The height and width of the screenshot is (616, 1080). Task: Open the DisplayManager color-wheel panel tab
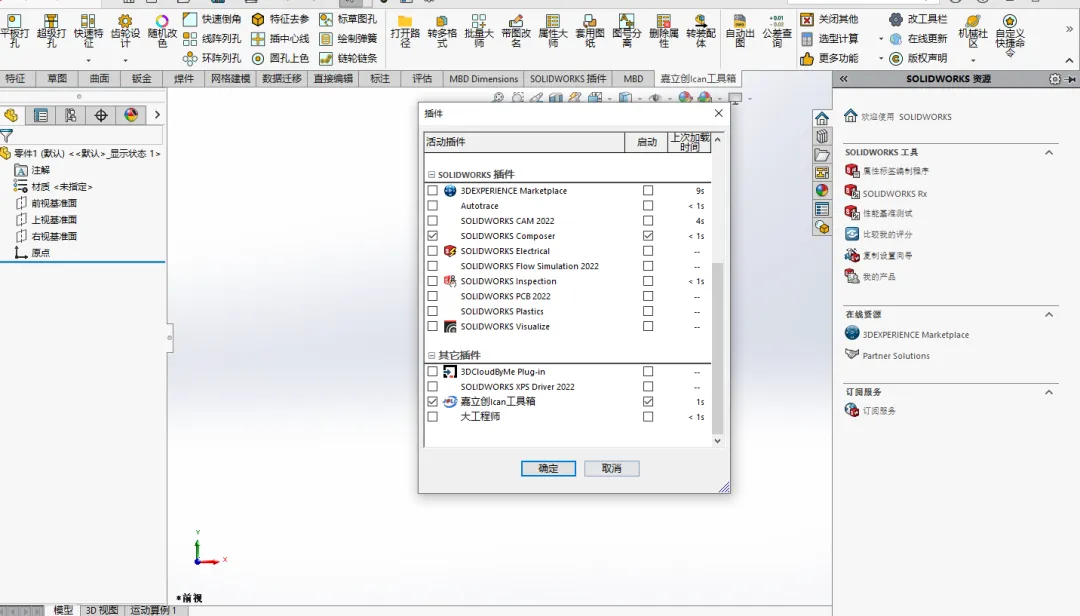131,115
